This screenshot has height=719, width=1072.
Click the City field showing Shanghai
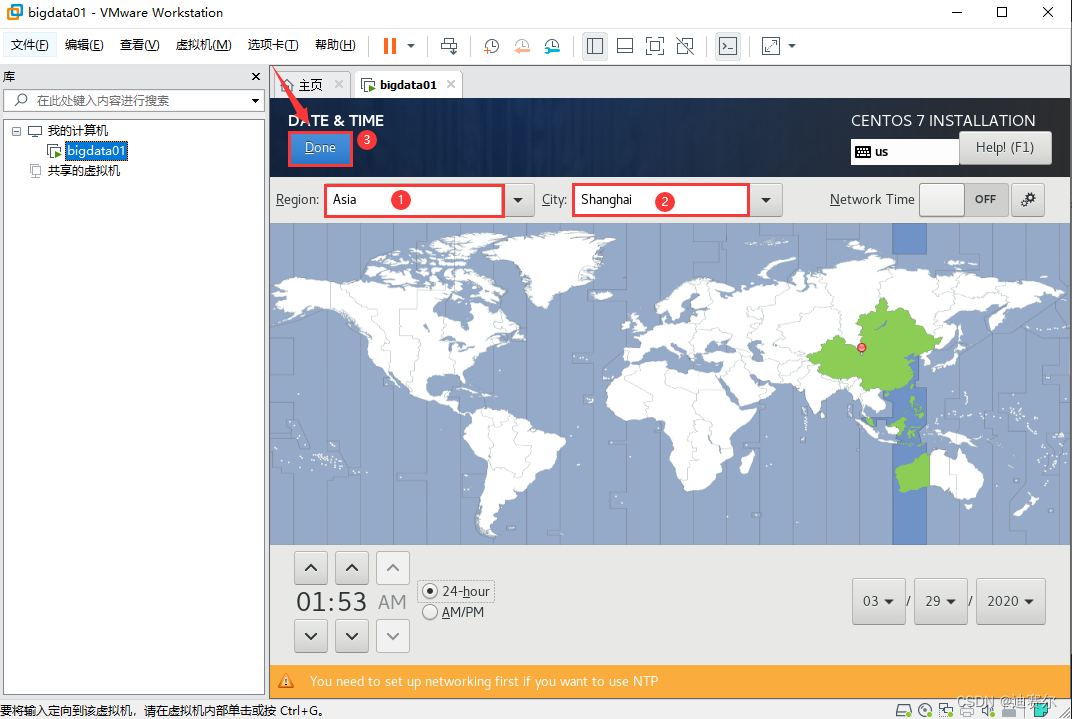point(661,200)
